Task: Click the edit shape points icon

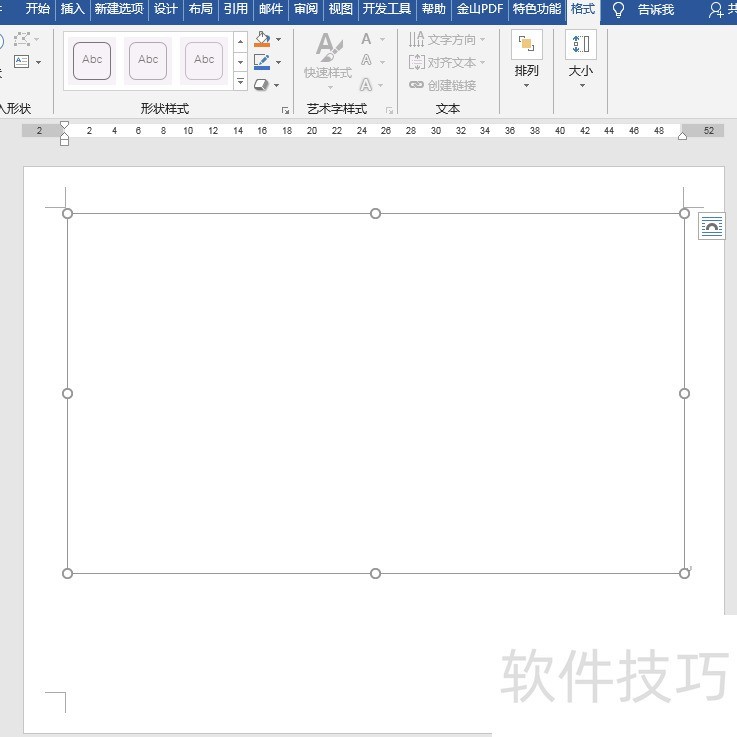Action: pyautogui.click(x=22, y=39)
